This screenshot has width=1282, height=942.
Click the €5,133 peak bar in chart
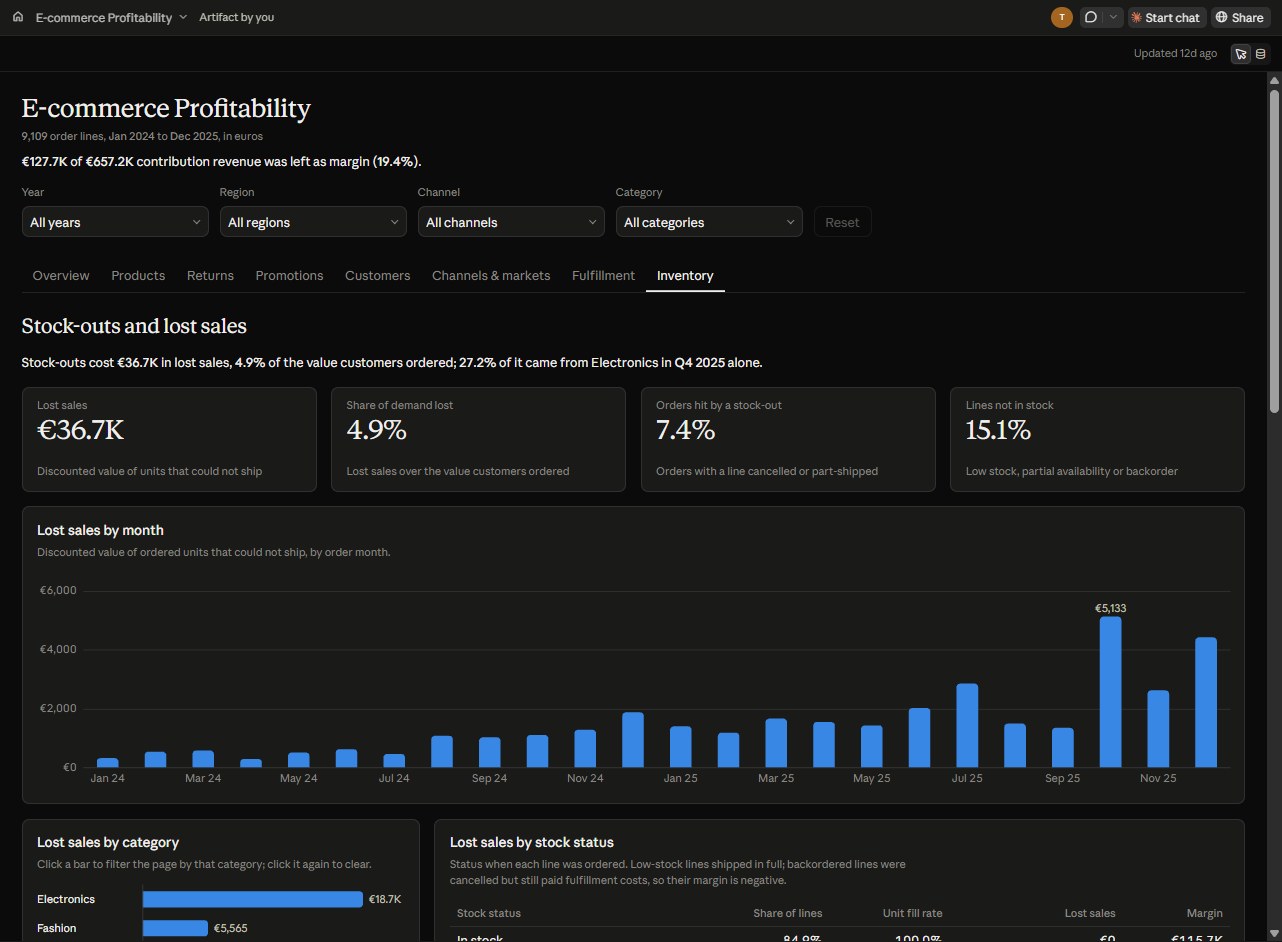coord(1110,692)
